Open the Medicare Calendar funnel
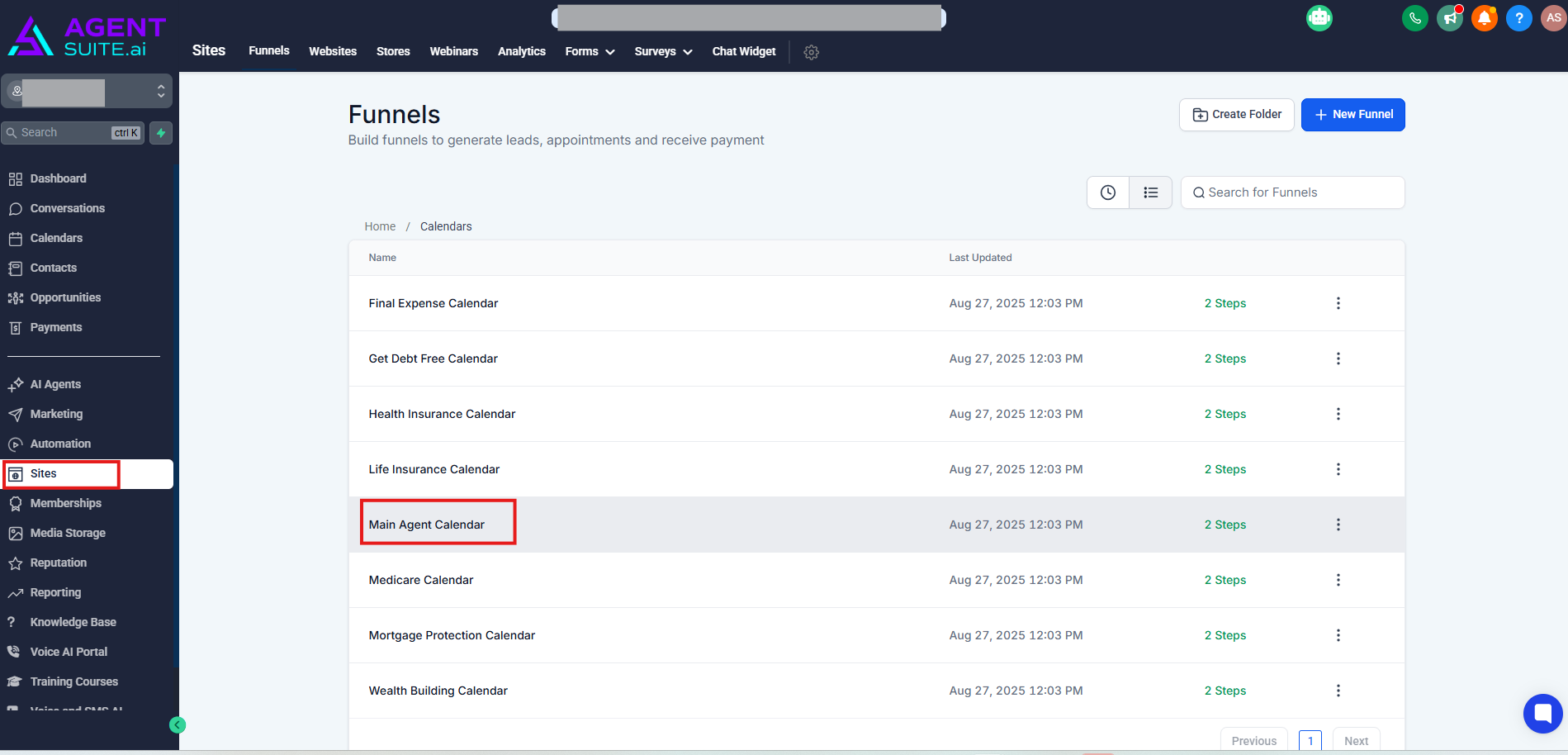Viewport: 1568px width, 755px height. 421,580
